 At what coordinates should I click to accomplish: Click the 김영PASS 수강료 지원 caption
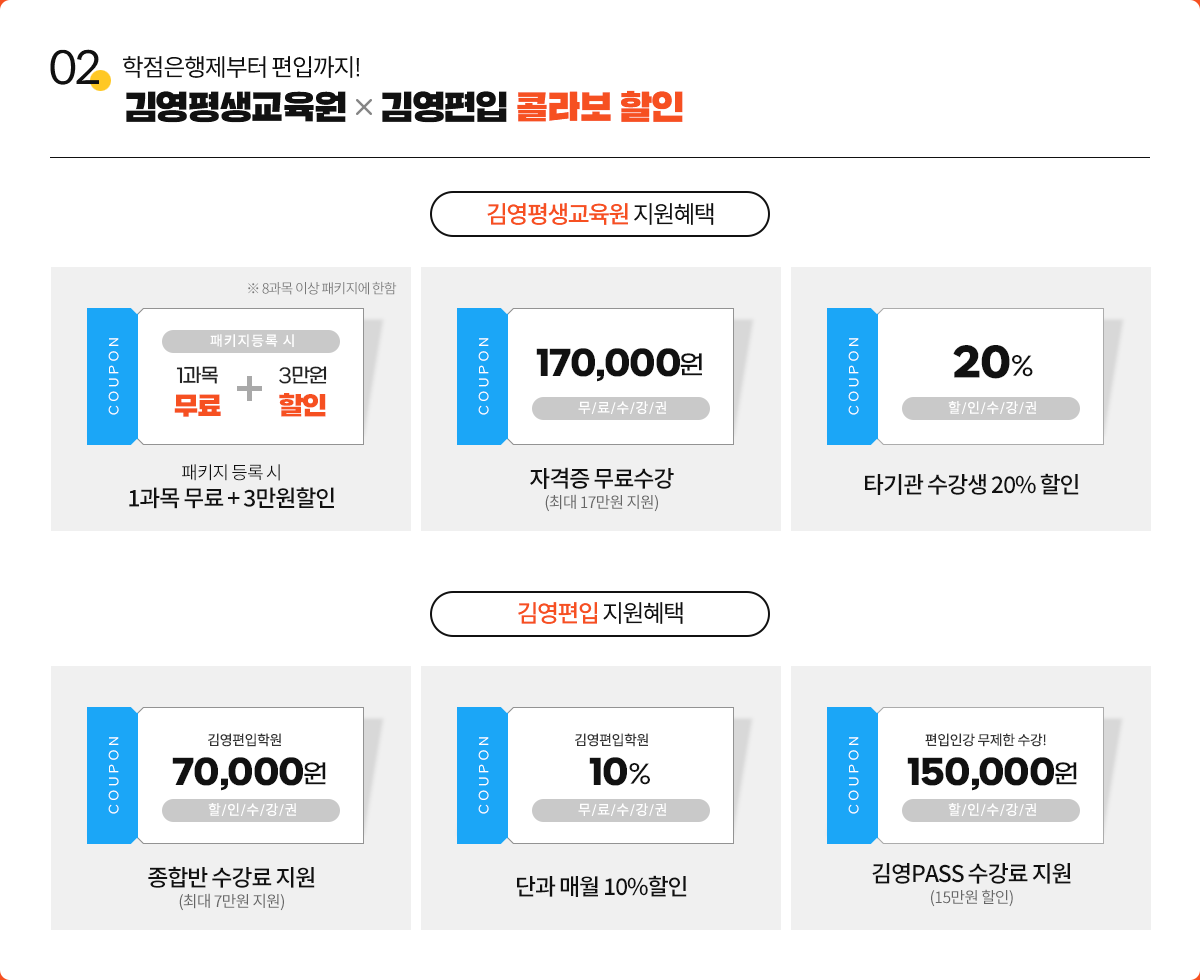971,873
